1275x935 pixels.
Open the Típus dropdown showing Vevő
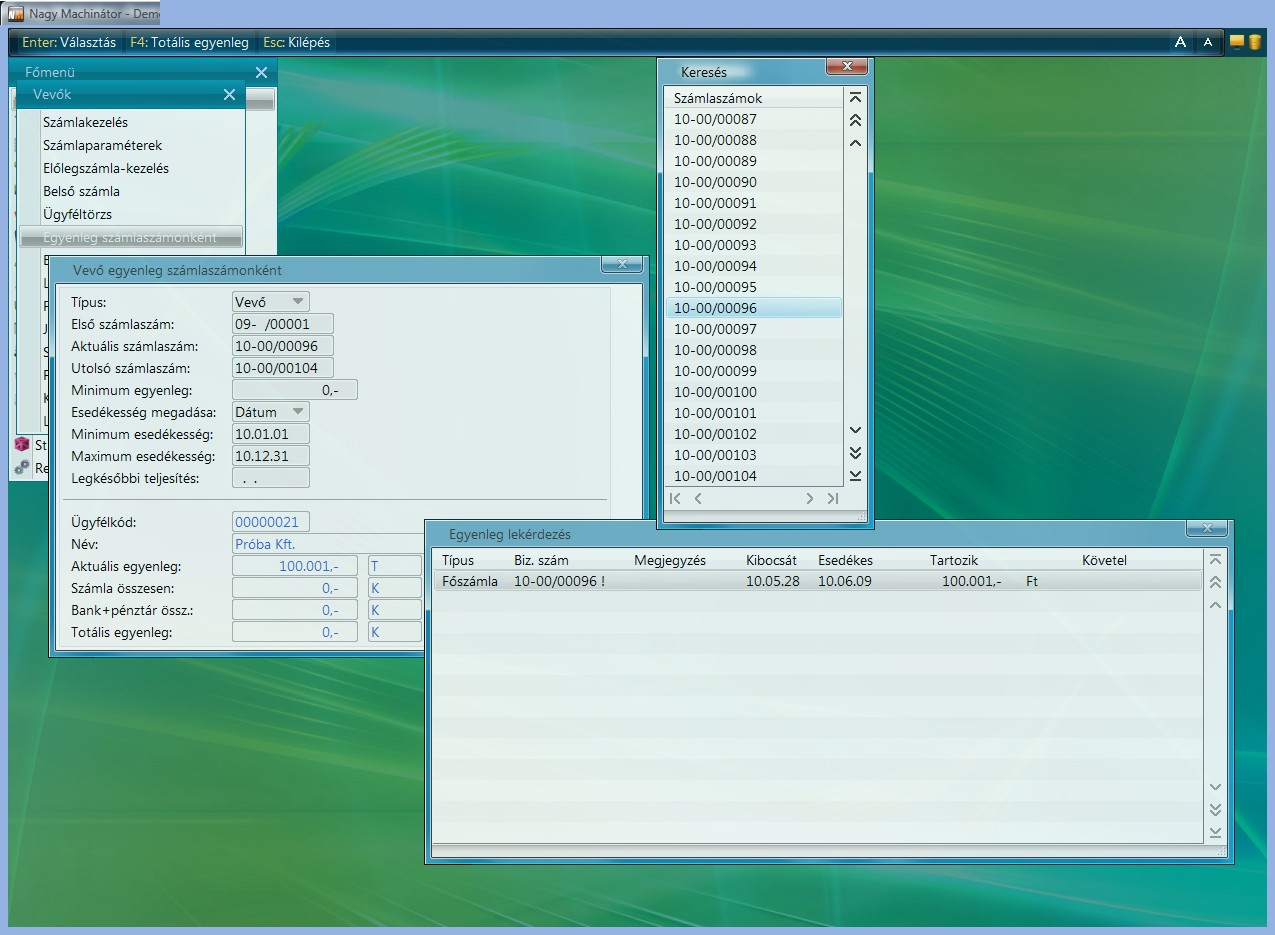[x=271, y=301]
